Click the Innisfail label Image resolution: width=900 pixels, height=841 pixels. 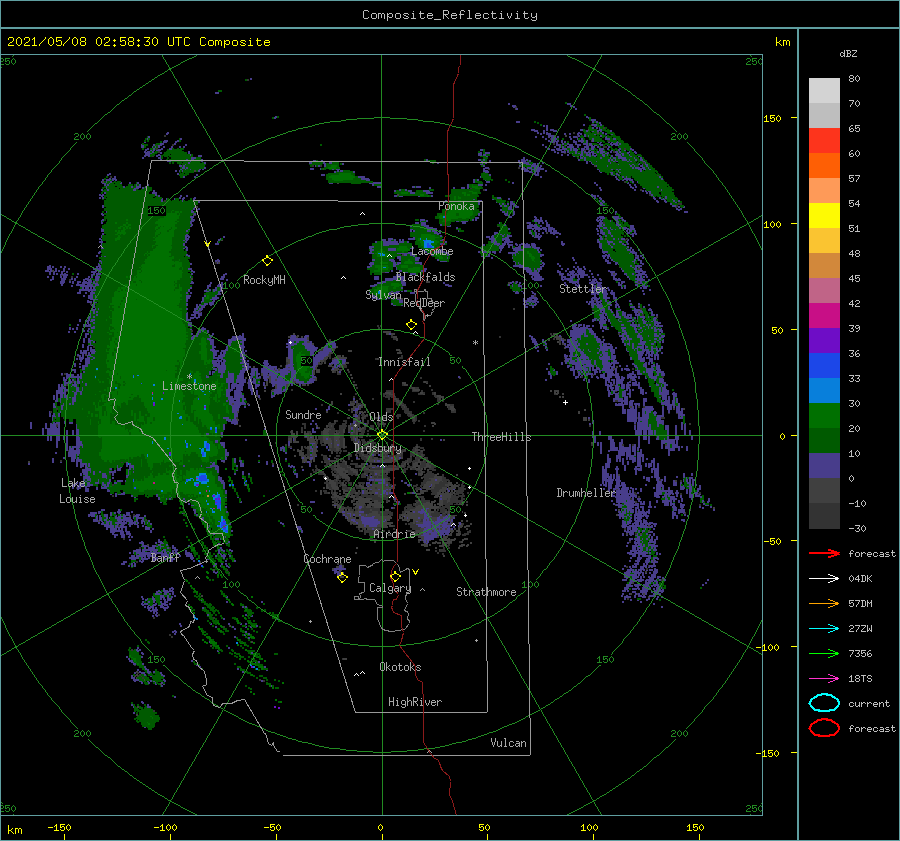pyautogui.click(x=404, y=362)
